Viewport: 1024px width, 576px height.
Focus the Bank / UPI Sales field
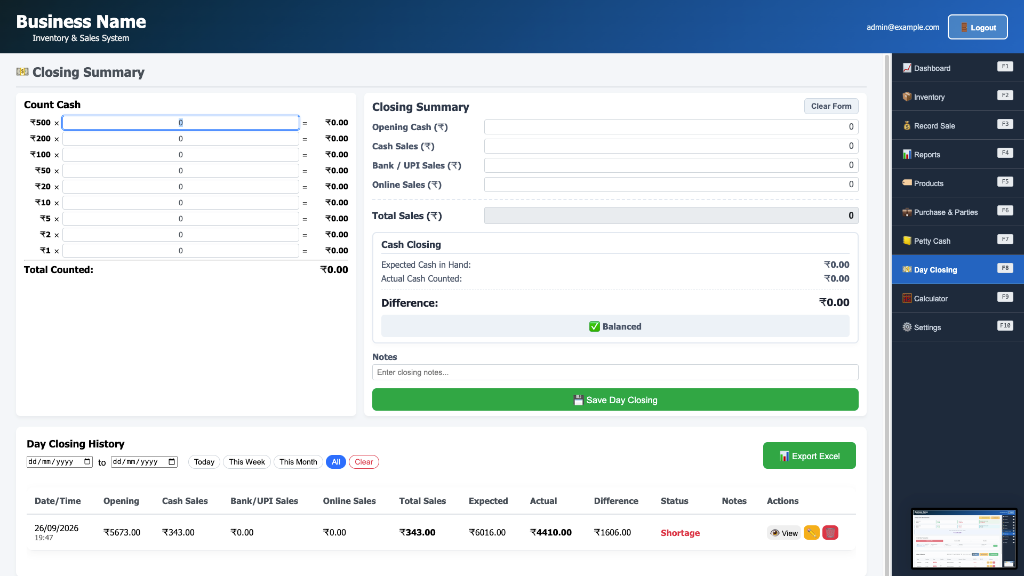point(671,165)
